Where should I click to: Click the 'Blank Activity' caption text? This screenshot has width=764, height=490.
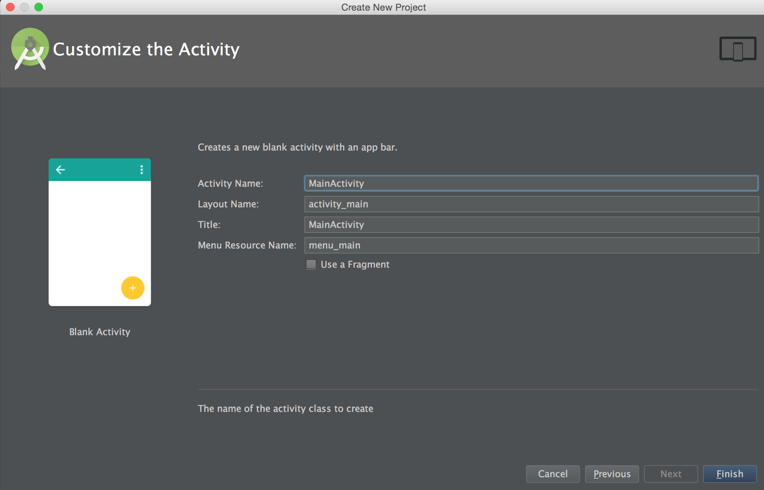(x=100, y=332)
